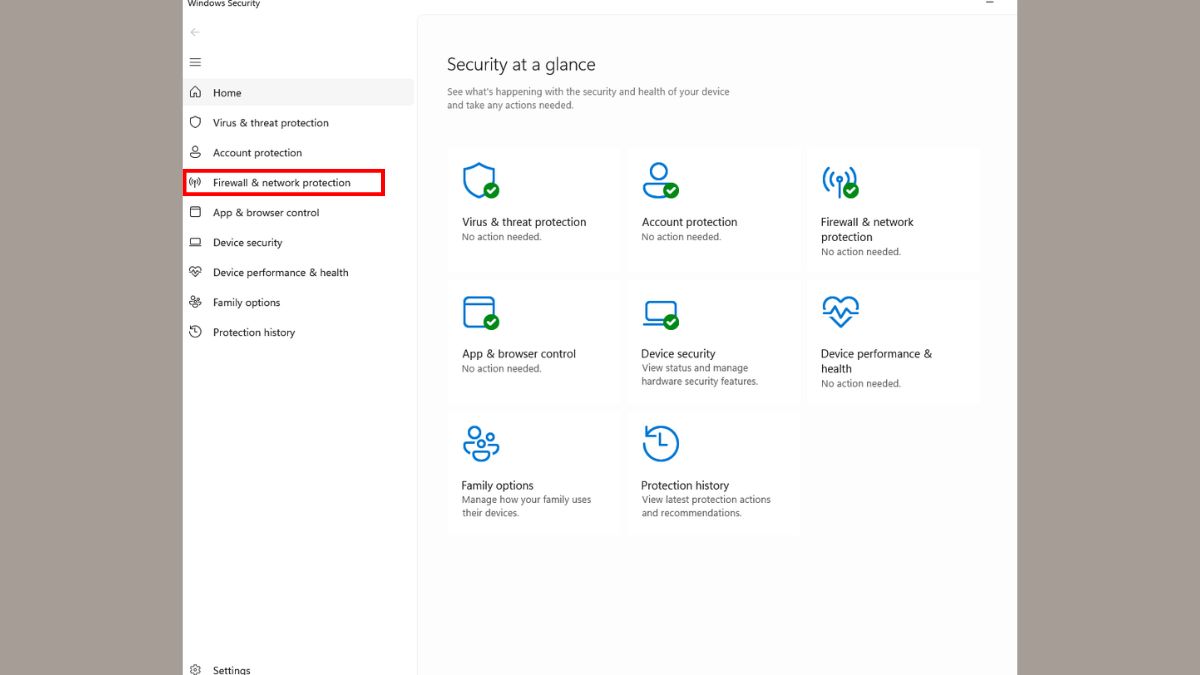Click the Virus & threat protection shield tile icon
This screenshot has width=1200, height=675.
point(481,181)
